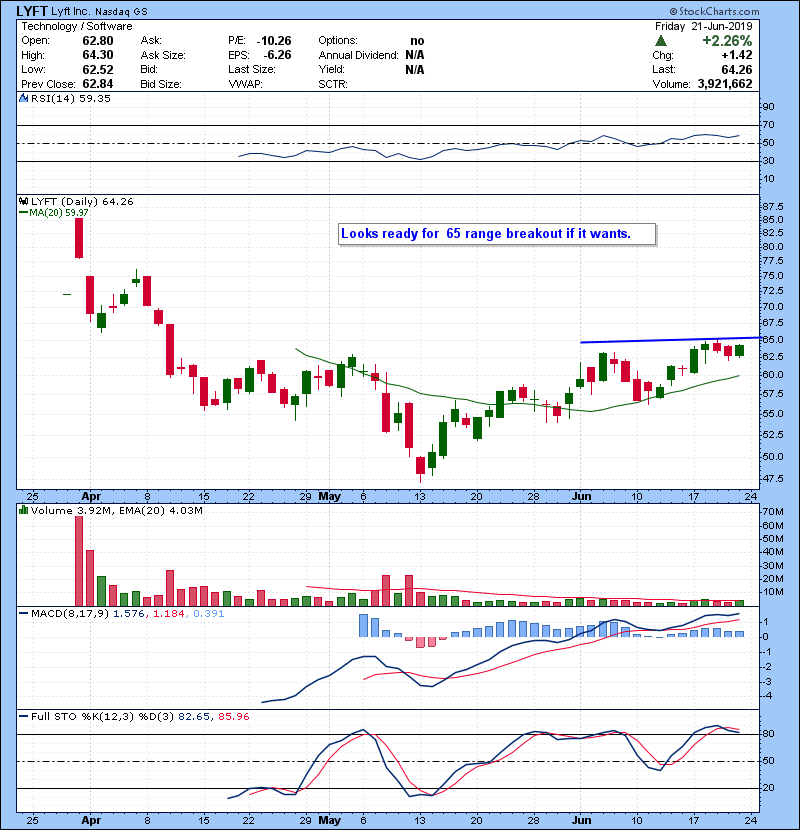Click the Options value 'no'
800x830 pixels.
click(x=417, y=41)
